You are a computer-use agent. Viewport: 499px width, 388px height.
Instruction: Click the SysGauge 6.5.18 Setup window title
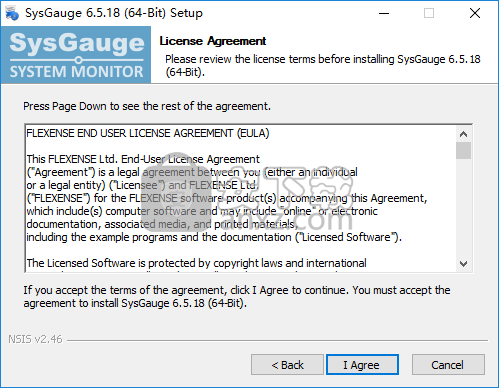pyautogui.click(x=114, y=13)
